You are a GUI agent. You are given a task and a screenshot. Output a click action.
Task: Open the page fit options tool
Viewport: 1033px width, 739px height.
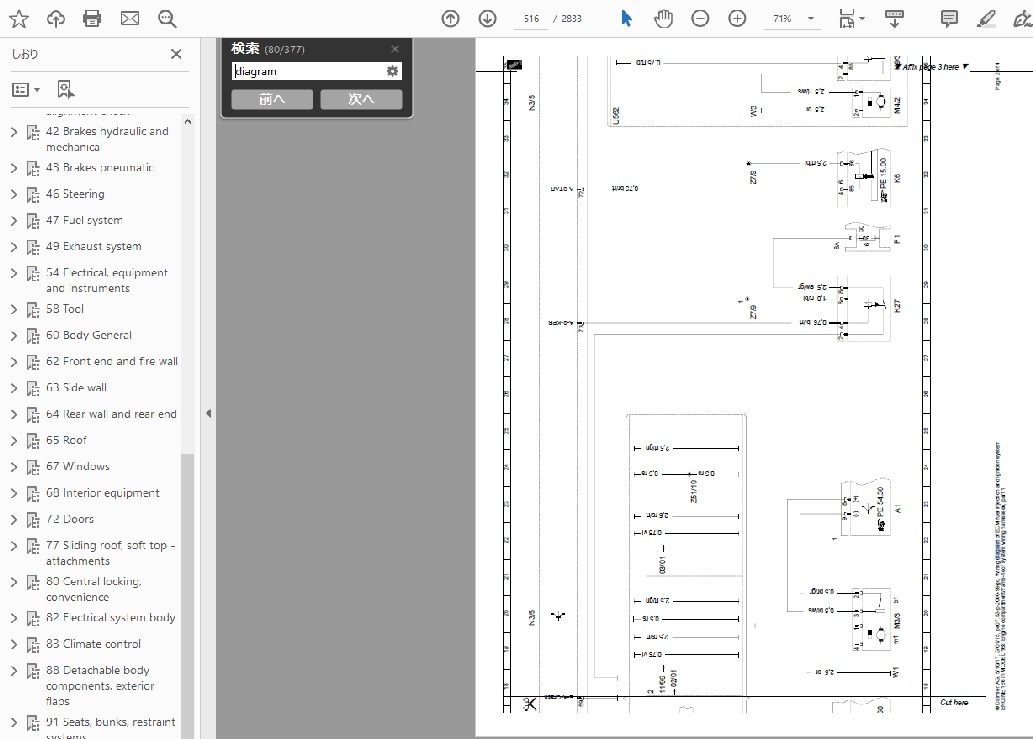[x=852, y=18]
